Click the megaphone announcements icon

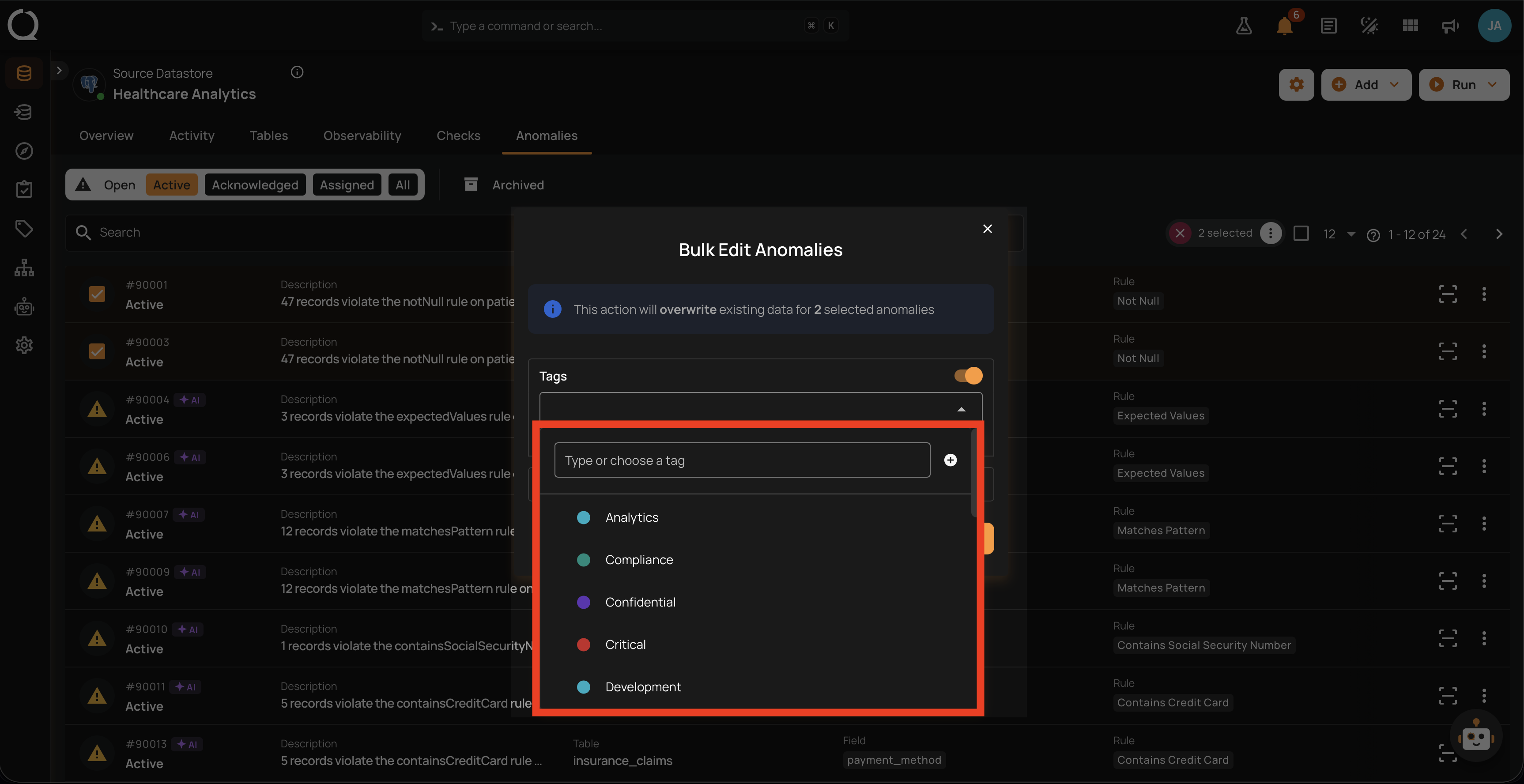(1450, 26)
